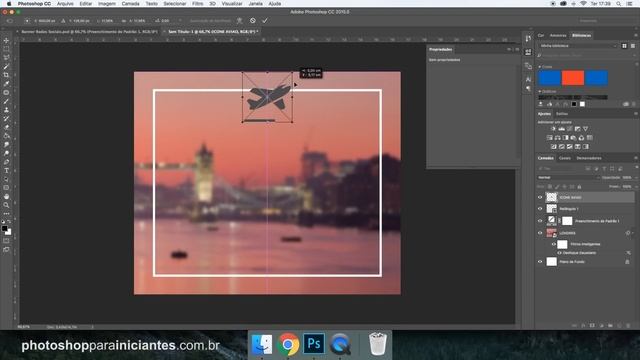Click Photo Filter adjustment icon
The width and height of the screenshot is (640, 360).
pos(573,138)
